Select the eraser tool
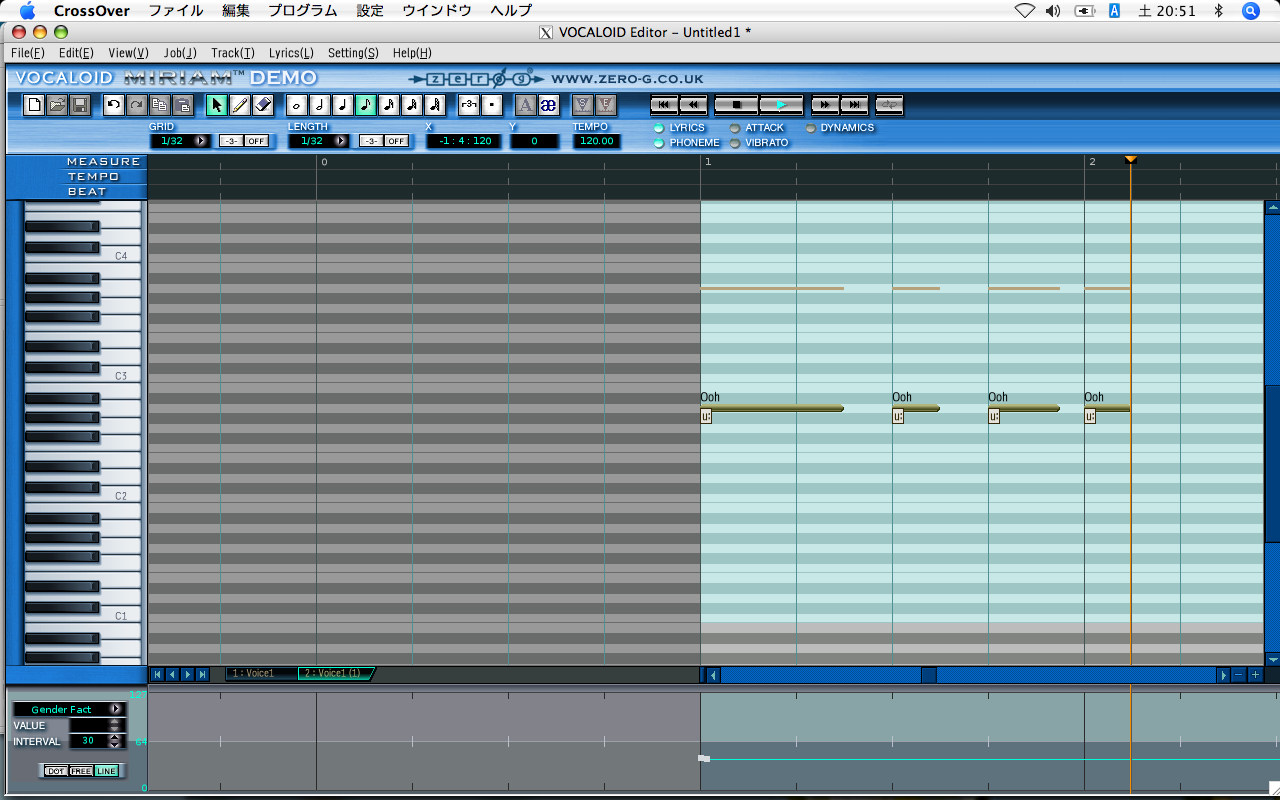Viewport: 1280px width, 800px height. 263,105
